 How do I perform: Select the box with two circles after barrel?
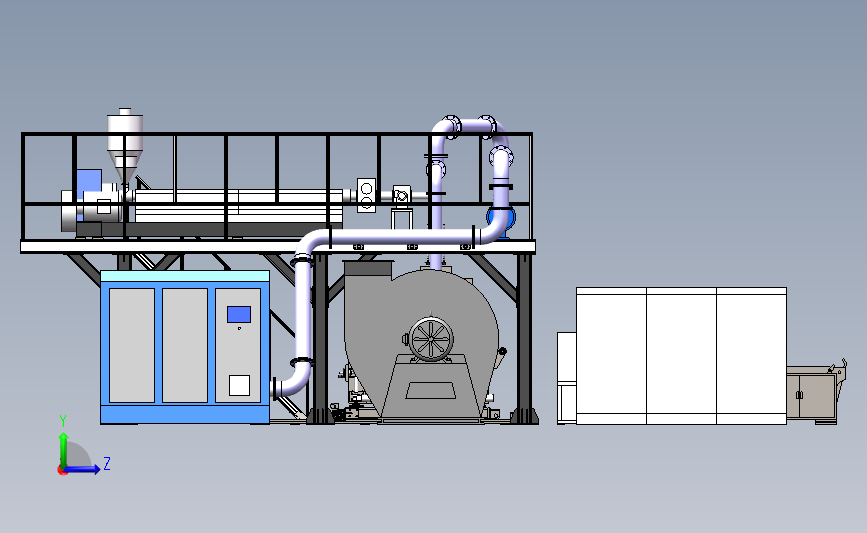tap(366, 195)
